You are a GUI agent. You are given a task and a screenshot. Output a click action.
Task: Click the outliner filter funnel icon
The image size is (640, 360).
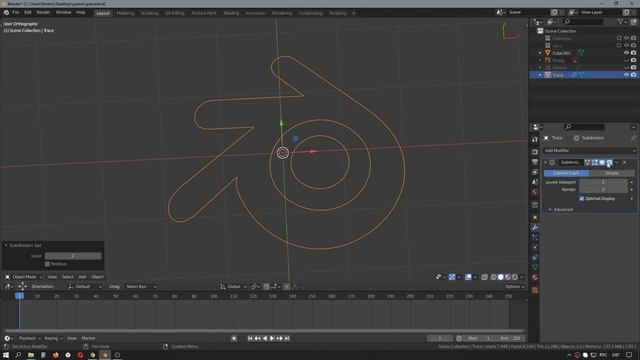tap(620, 22)
